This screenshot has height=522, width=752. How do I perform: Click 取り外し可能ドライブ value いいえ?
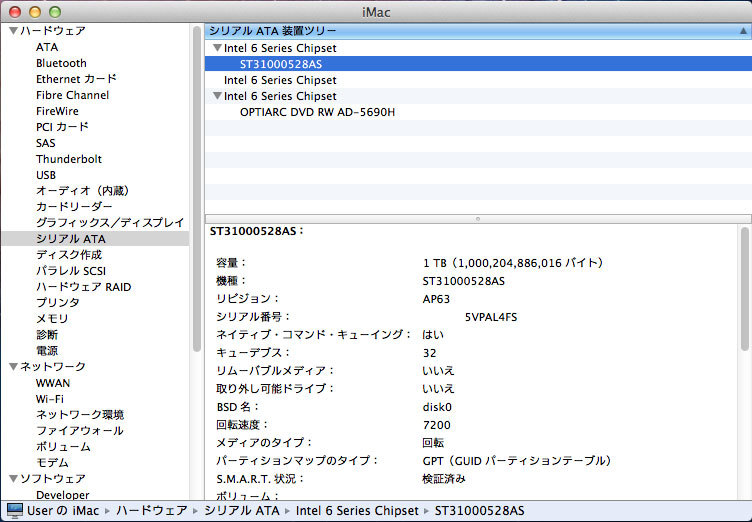coord(438,389)
